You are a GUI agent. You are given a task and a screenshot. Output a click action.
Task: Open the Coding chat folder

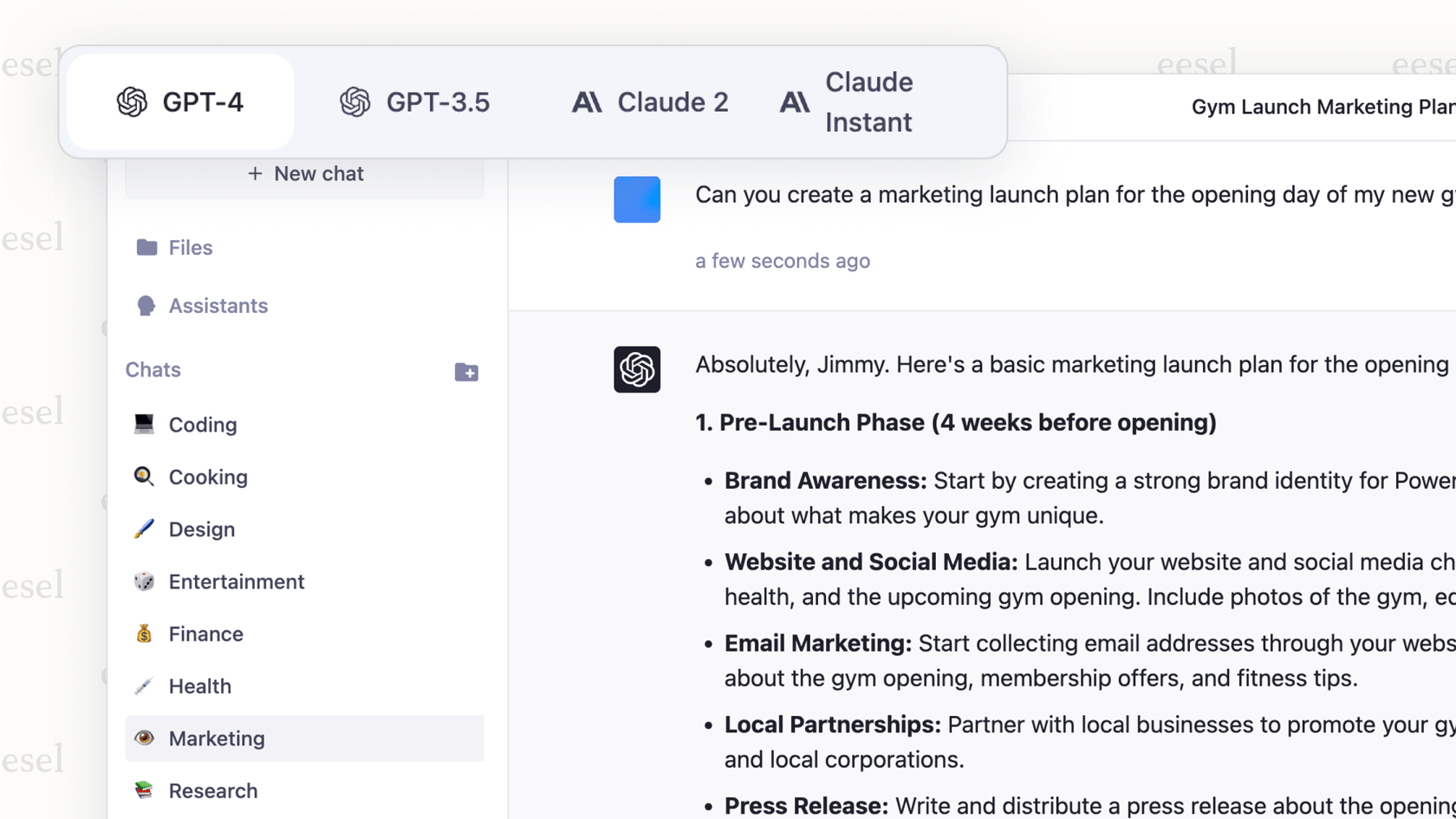coord(202,425)
